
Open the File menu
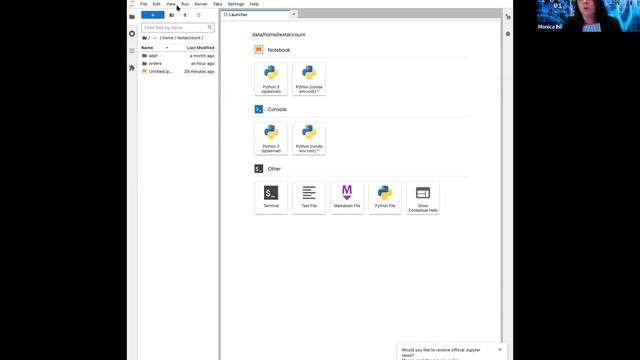(x=144, y=4)
